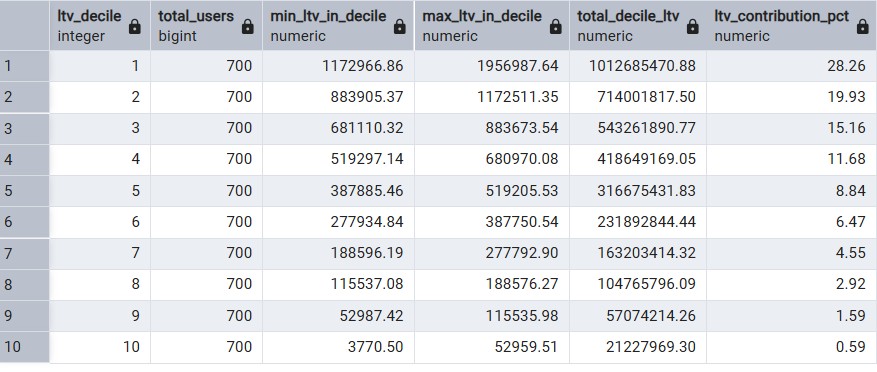Click the lock icon in max_ltv_in_decile header
Image resolution: width=877 pixels, height=372 pixels.
tap(555, 26)
